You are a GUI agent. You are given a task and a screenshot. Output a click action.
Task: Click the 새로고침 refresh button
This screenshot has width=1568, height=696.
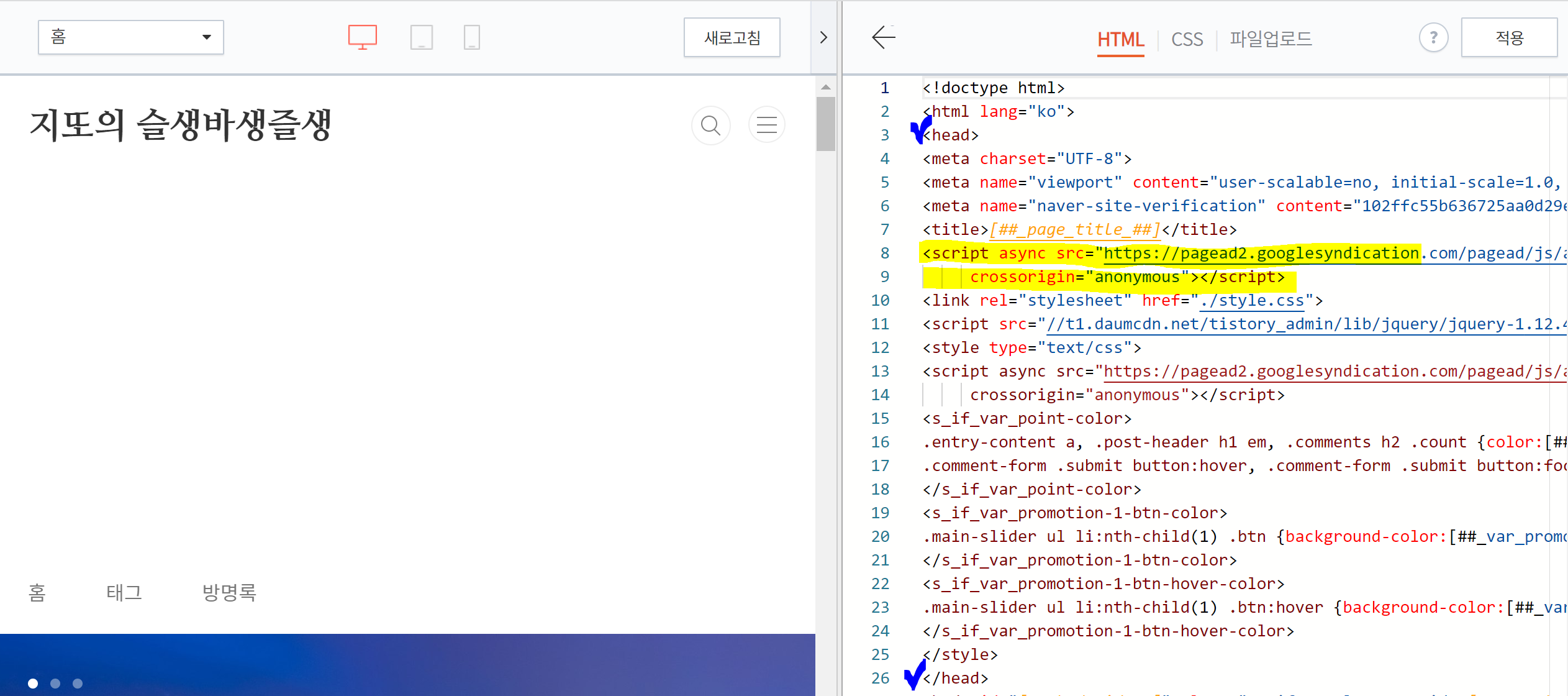[732, 38]
